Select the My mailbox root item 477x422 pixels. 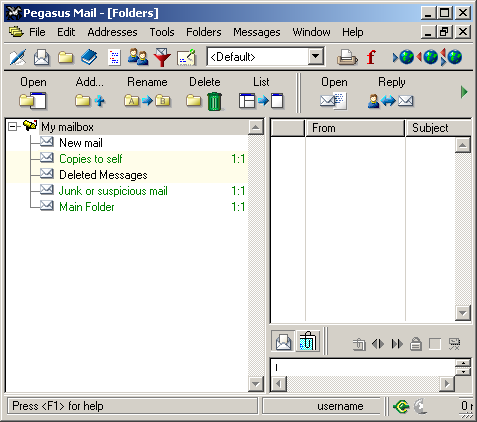(x=67, y=127)
